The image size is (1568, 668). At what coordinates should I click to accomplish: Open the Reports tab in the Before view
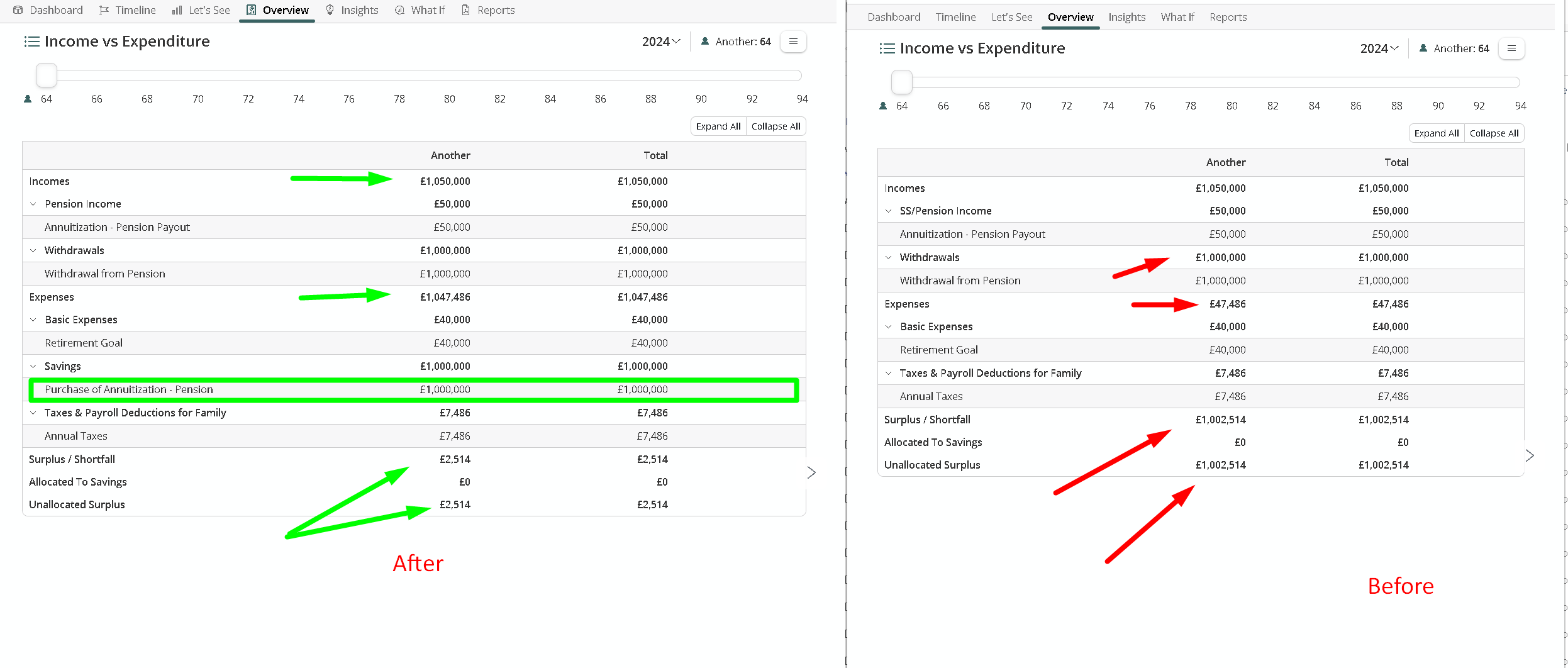(1228, 17)
